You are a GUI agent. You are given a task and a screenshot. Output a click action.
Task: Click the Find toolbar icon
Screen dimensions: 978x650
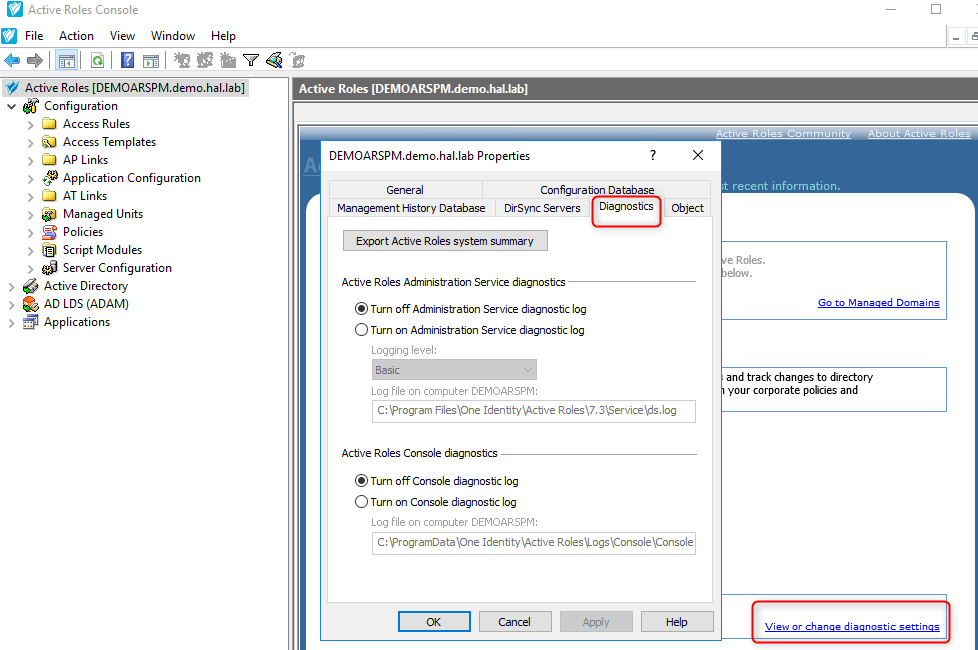point(274,61)
